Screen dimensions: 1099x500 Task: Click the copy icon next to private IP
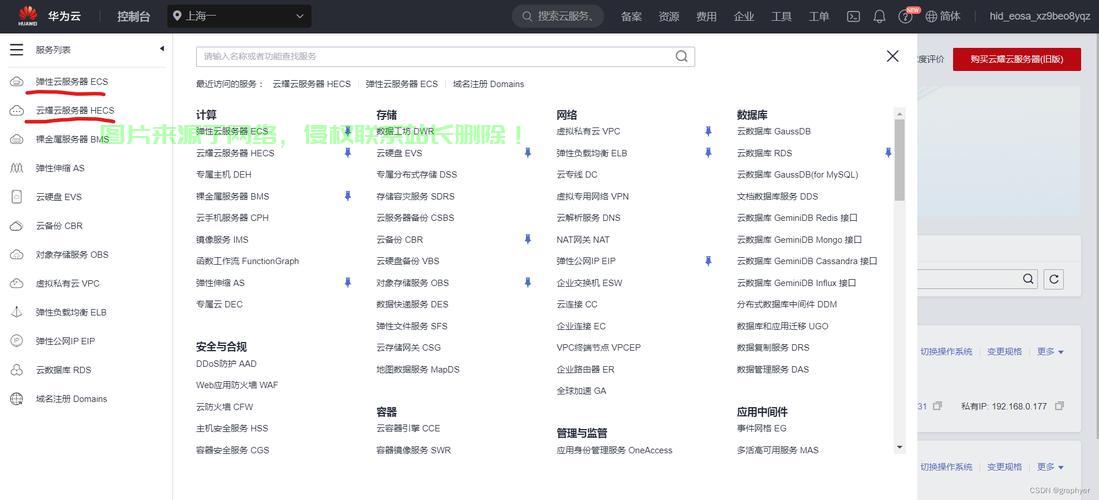[1059, 406]
